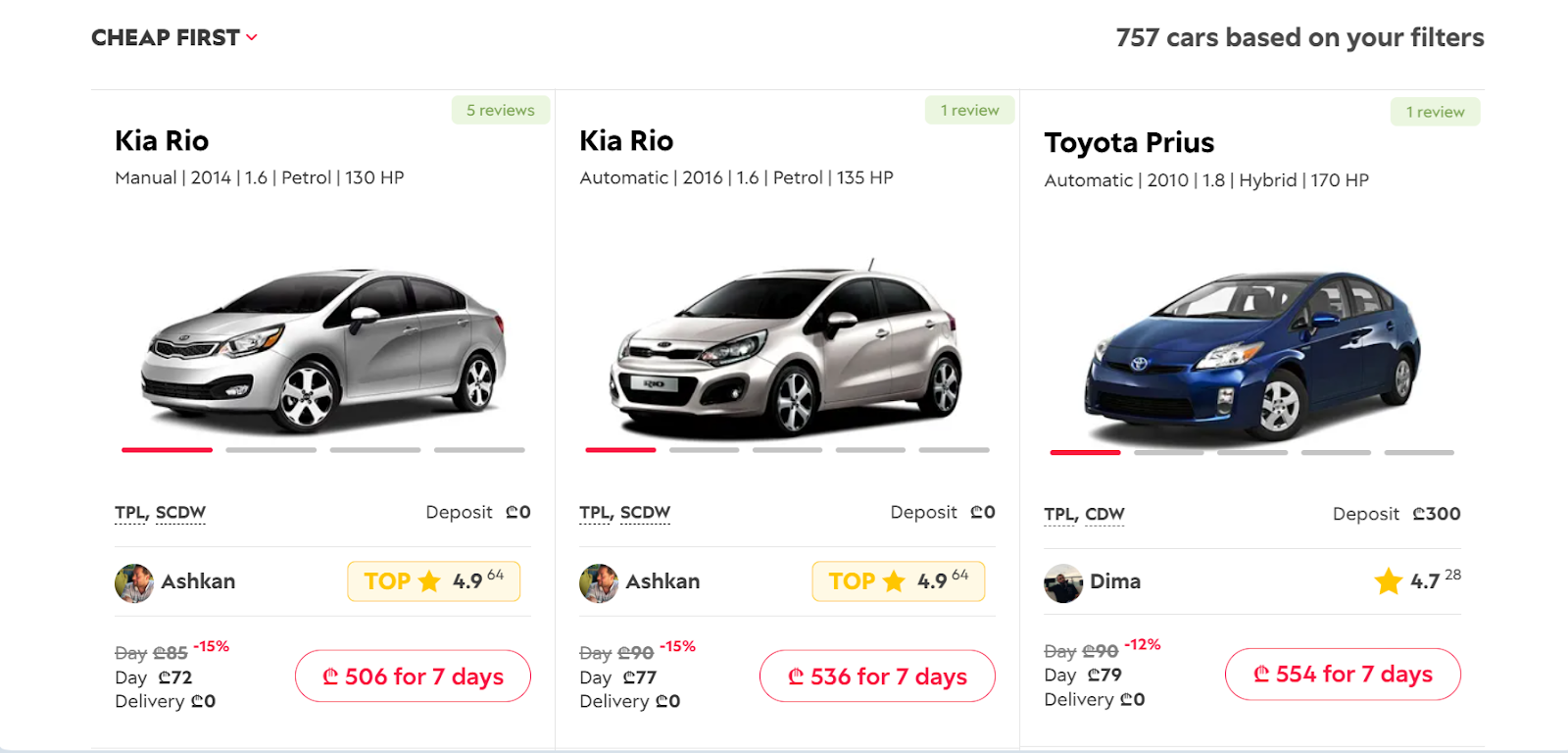Open the Toyota Prius title

(1129, 143)
